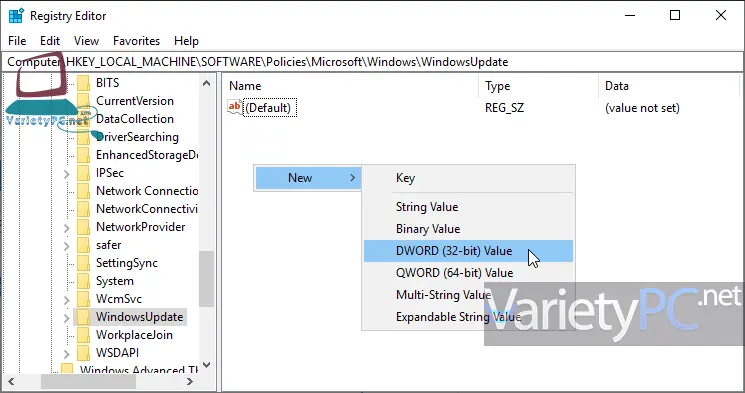Screen dimensions: 745x393
Task: Expand the NetworkProvider key
Action: [67, 229]
